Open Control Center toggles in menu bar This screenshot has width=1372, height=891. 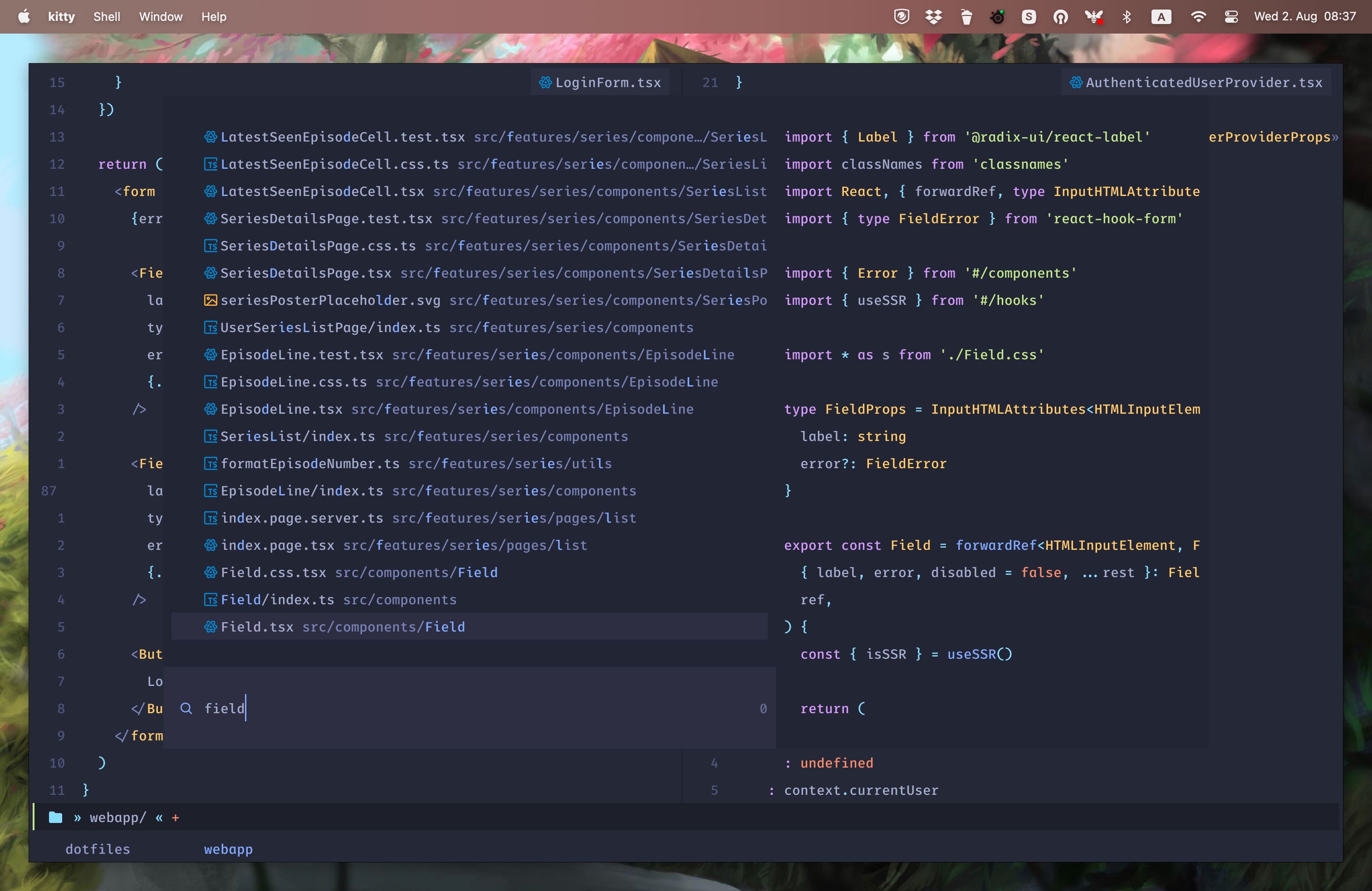click(x=1231, y=17)
